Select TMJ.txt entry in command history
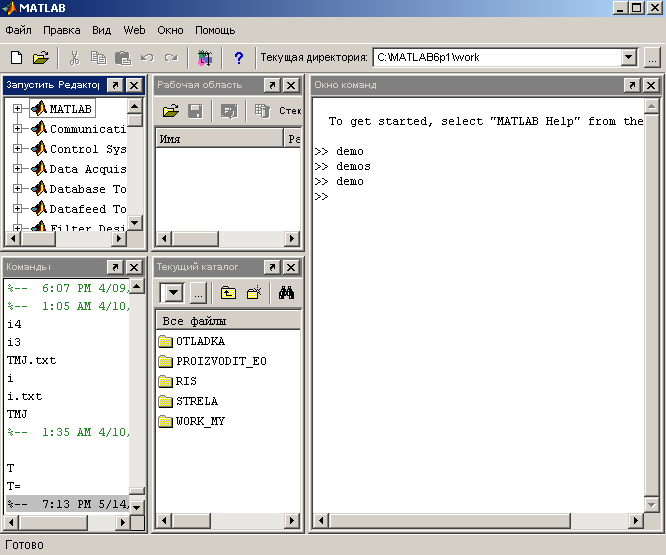This screenshot has width=666, height=555. (x=31, y=360)
